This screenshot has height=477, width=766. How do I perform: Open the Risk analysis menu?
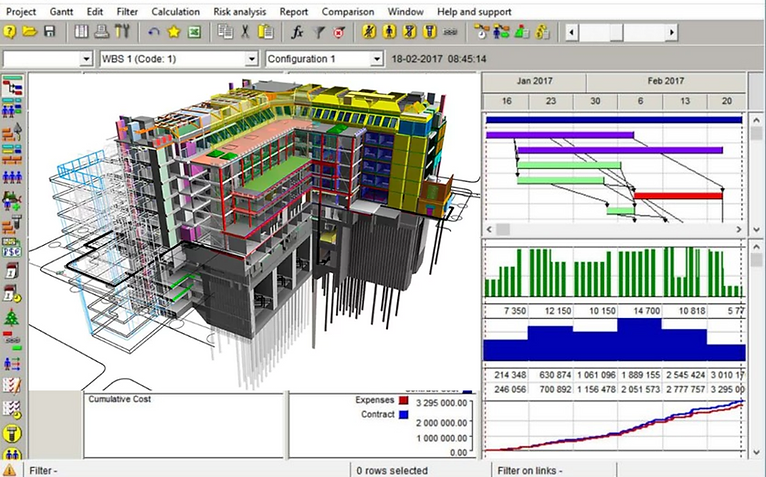click(240, 12)
